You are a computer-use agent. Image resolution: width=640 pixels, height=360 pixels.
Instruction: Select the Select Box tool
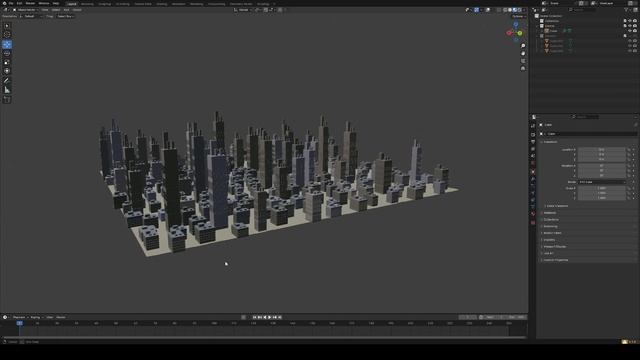pos(7,26)
